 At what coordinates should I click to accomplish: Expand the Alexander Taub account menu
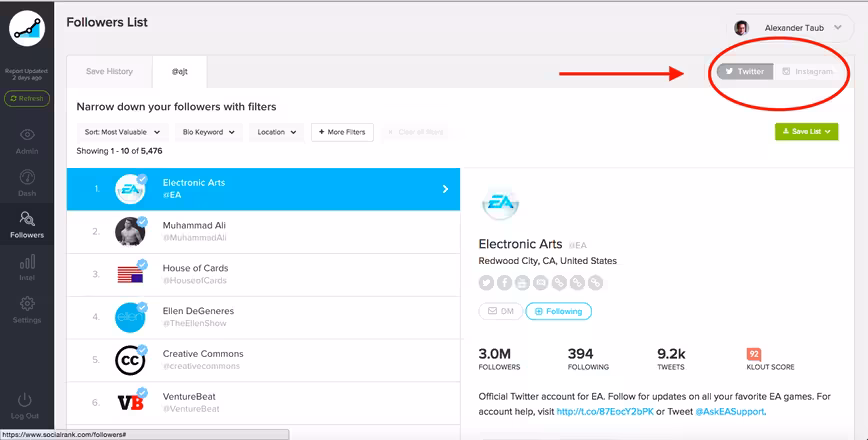point(838,27)
